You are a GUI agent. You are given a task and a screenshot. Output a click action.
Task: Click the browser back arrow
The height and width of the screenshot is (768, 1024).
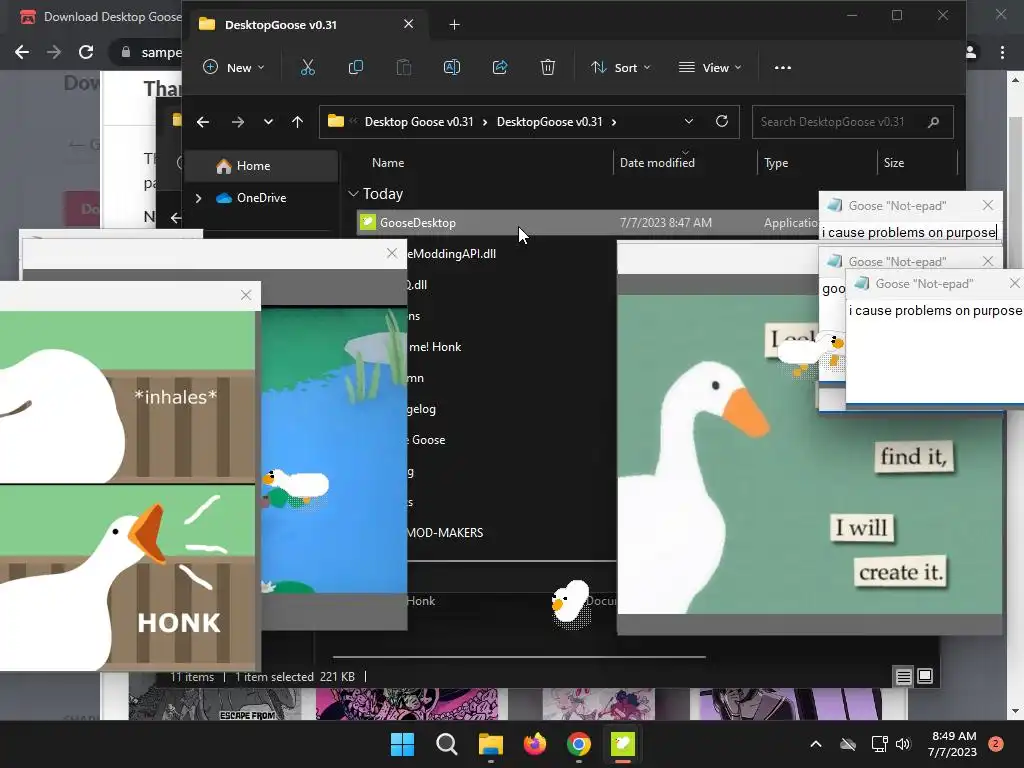[22, 52]
